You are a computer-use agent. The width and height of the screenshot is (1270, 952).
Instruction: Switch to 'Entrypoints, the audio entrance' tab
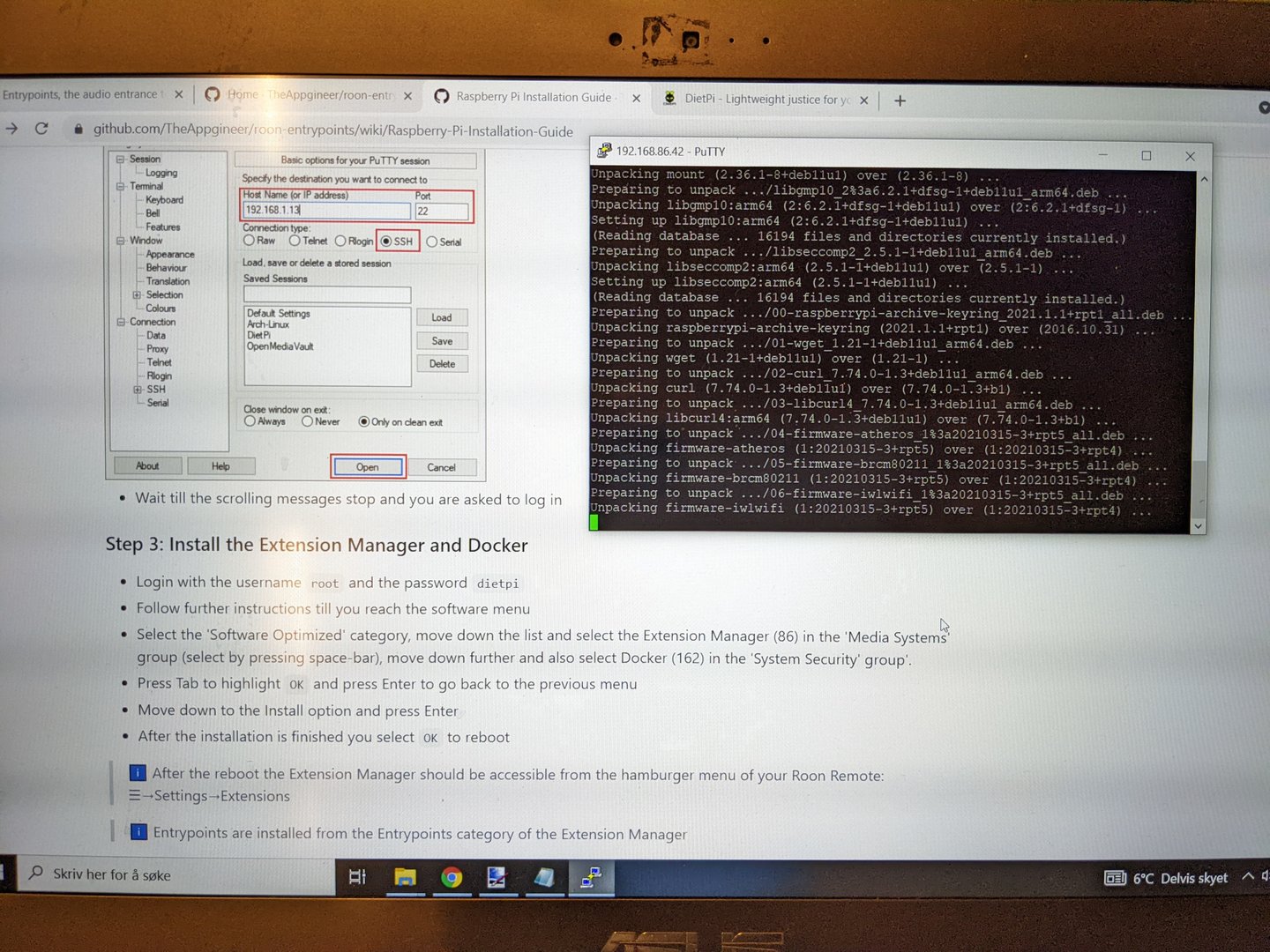click(81, 94)
